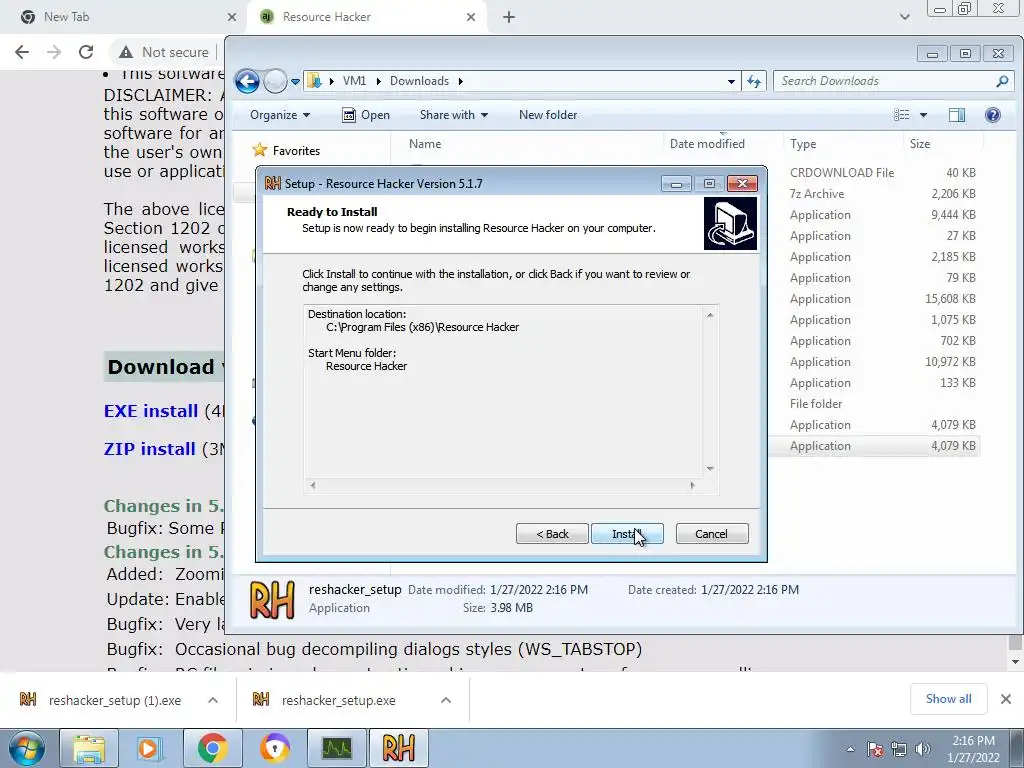Click Resource Hacker RH taskbar icon
Image resolution: width=1024 pixels, height=768 pixels.
point(399,748)
